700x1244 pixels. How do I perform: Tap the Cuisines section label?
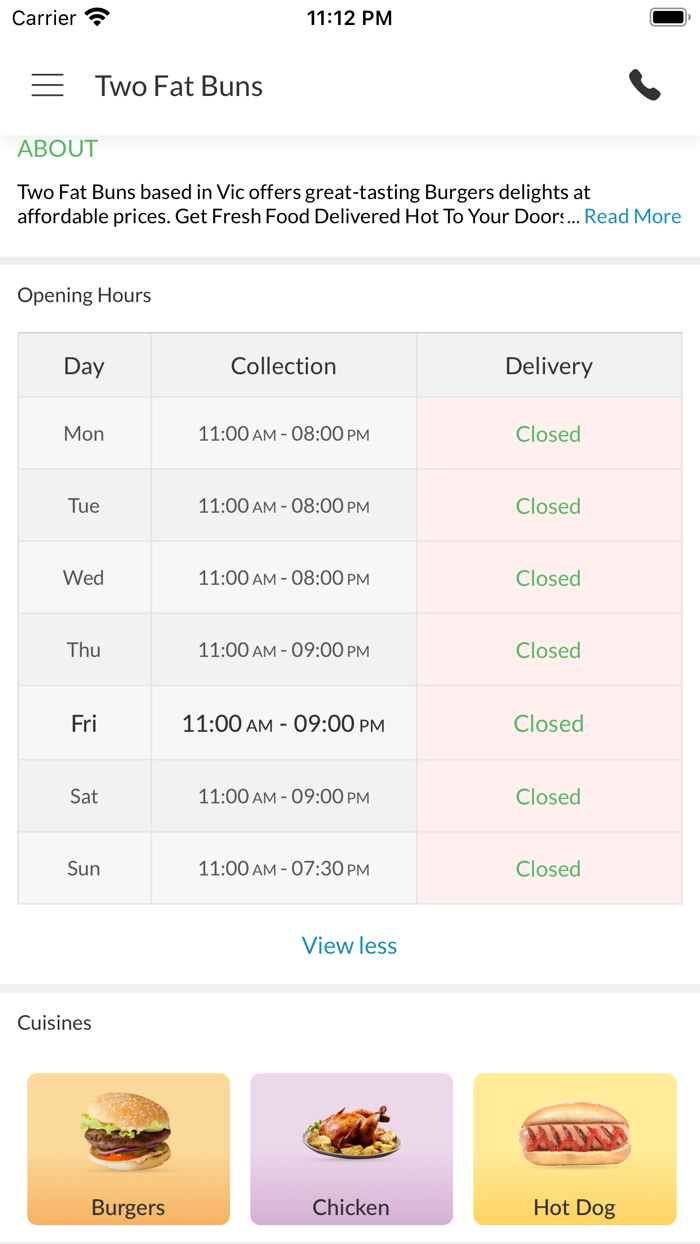point(54,1022)
